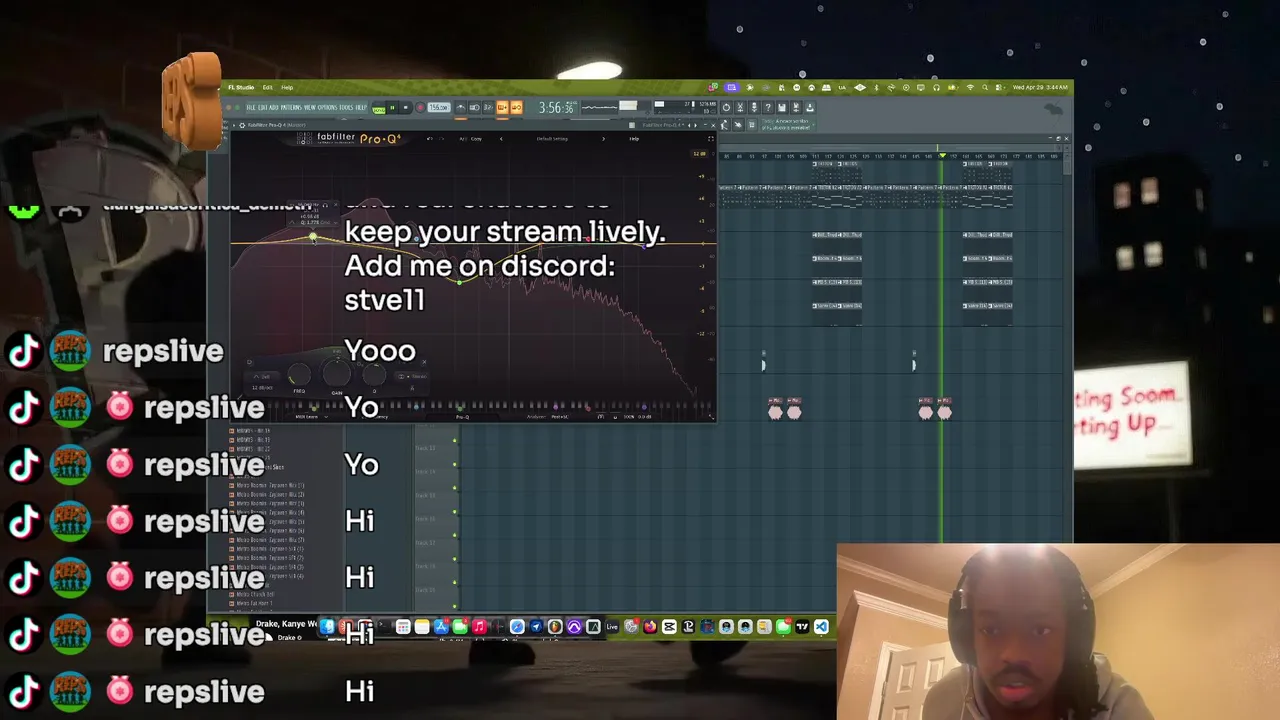
Task: Click the render to audio file icon
Action: click(x=796, y=107)
